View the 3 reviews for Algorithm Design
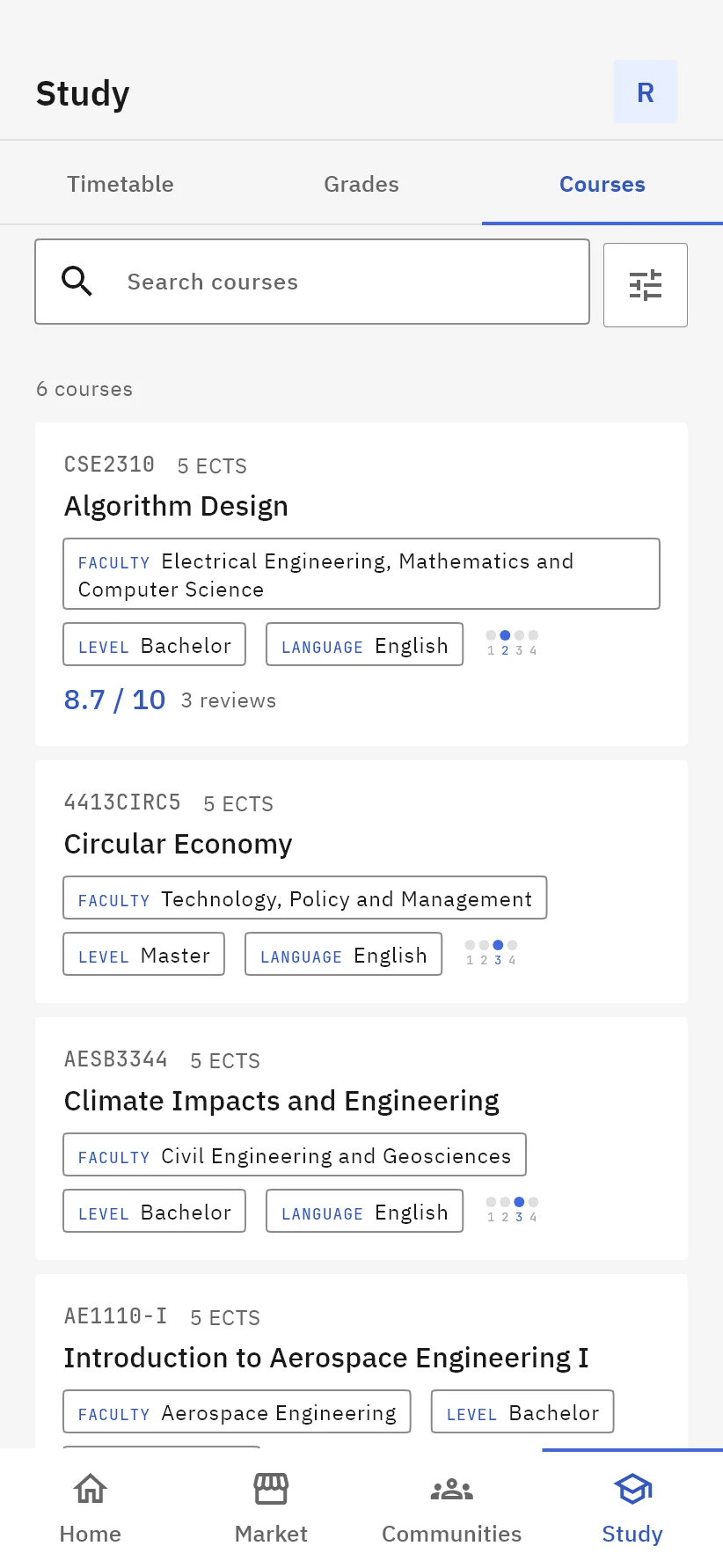The width and height of the screenshot is (723, 1568). (229, 700)
